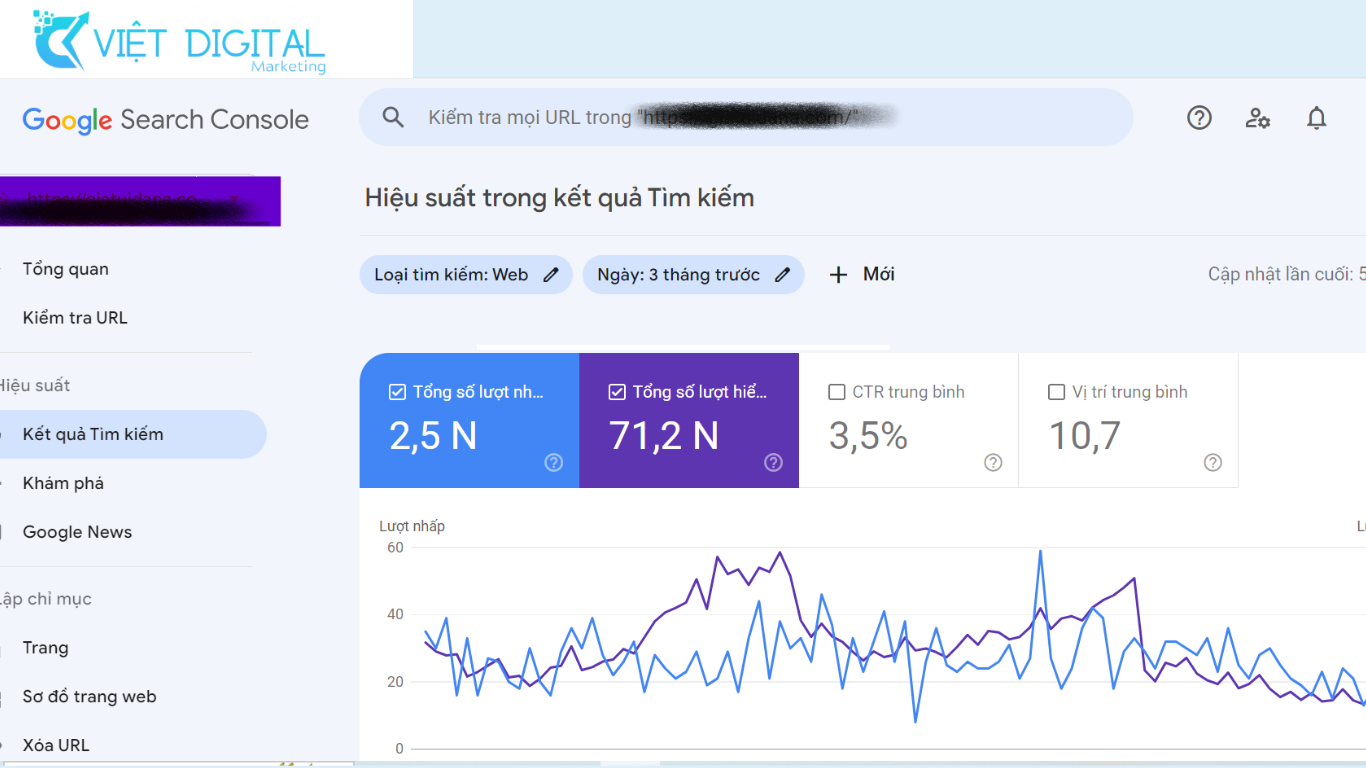This screenshot has width=1366, height=768.
Task: Open Tổng quan in the sidebar
Action: [x=66, y=269]
